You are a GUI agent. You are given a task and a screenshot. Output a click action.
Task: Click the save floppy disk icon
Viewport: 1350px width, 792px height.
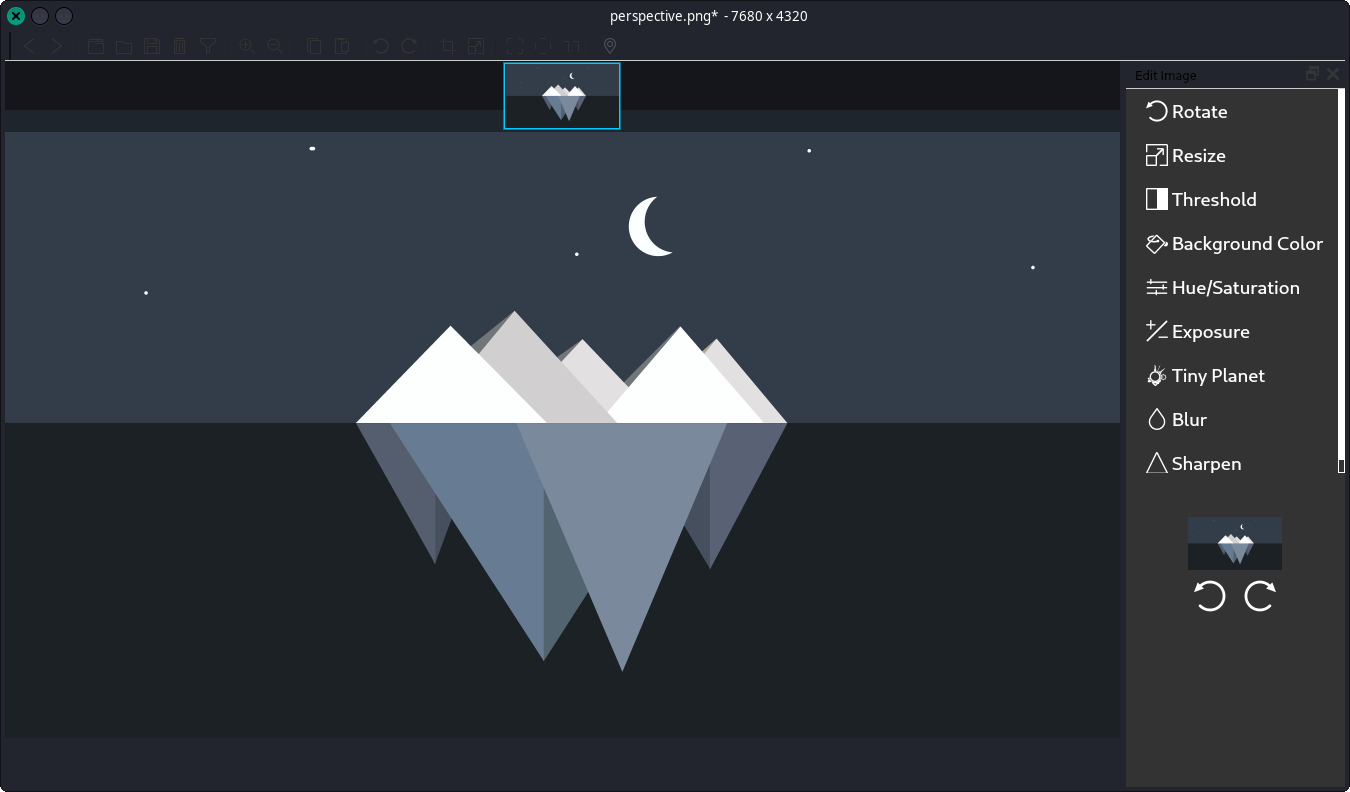point(152,46)
